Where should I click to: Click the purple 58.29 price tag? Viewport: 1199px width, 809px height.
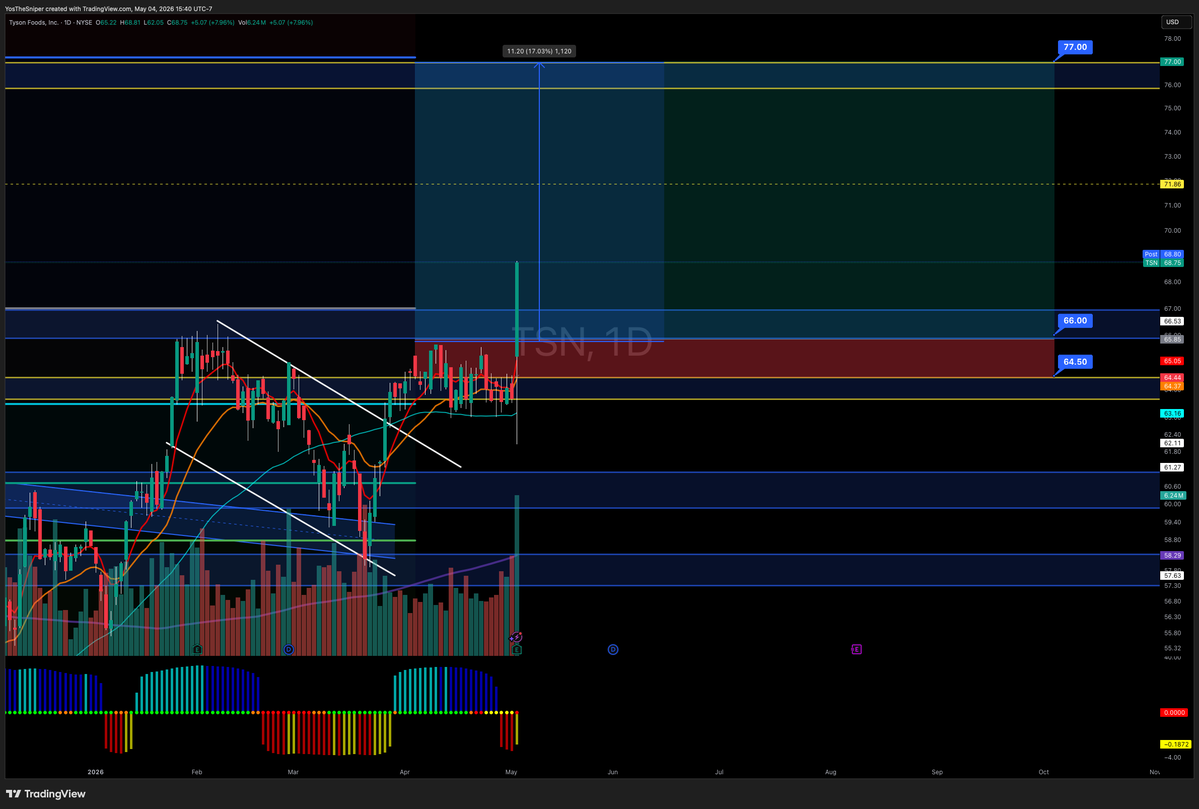[1171, 555]
